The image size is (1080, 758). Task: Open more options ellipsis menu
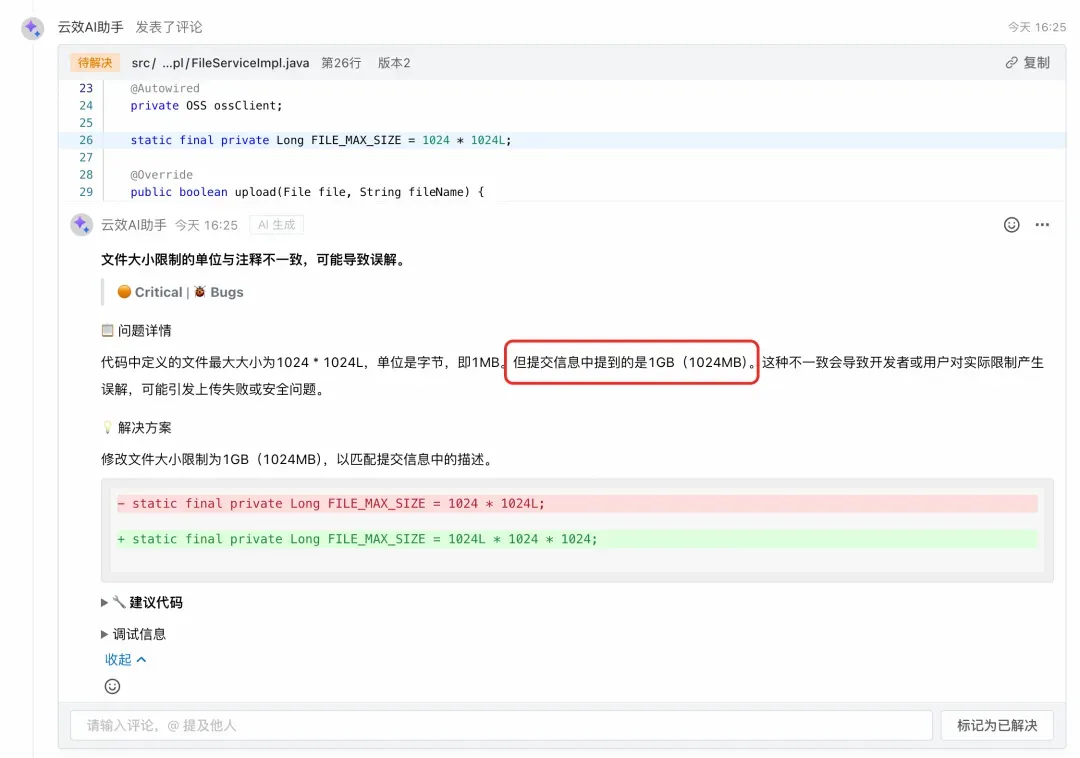coord(1042,224)
